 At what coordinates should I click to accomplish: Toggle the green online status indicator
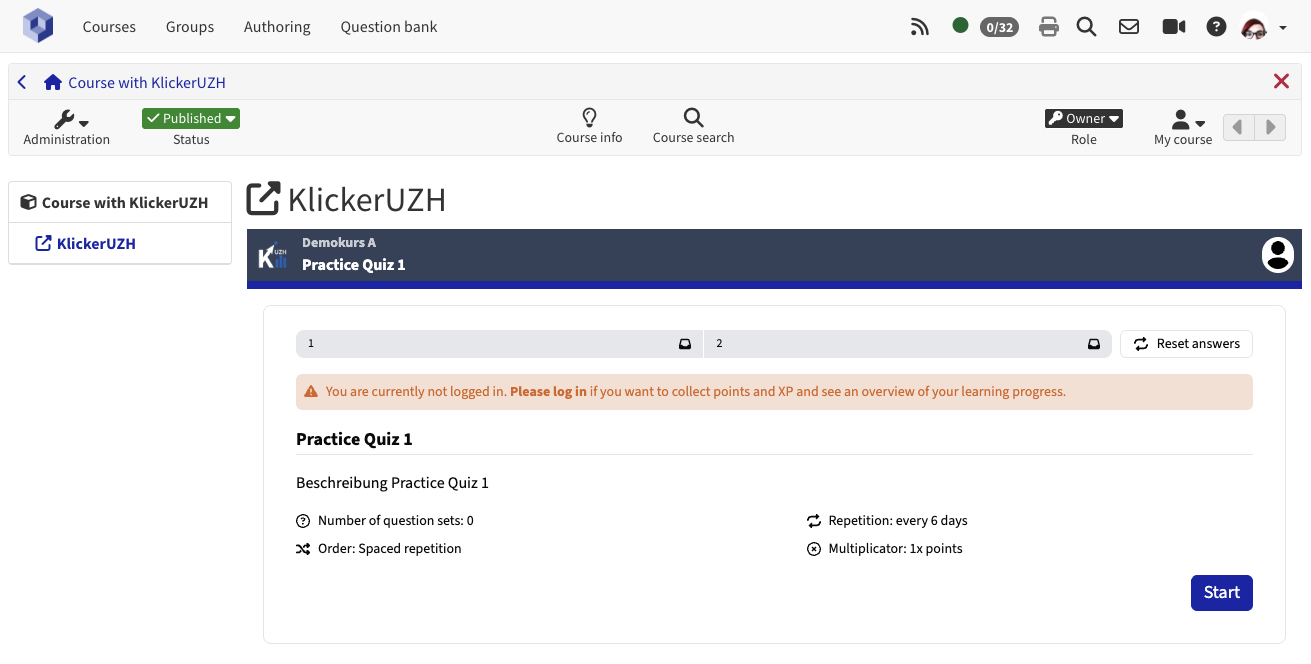pyautogui.click(x=960, y=26)
